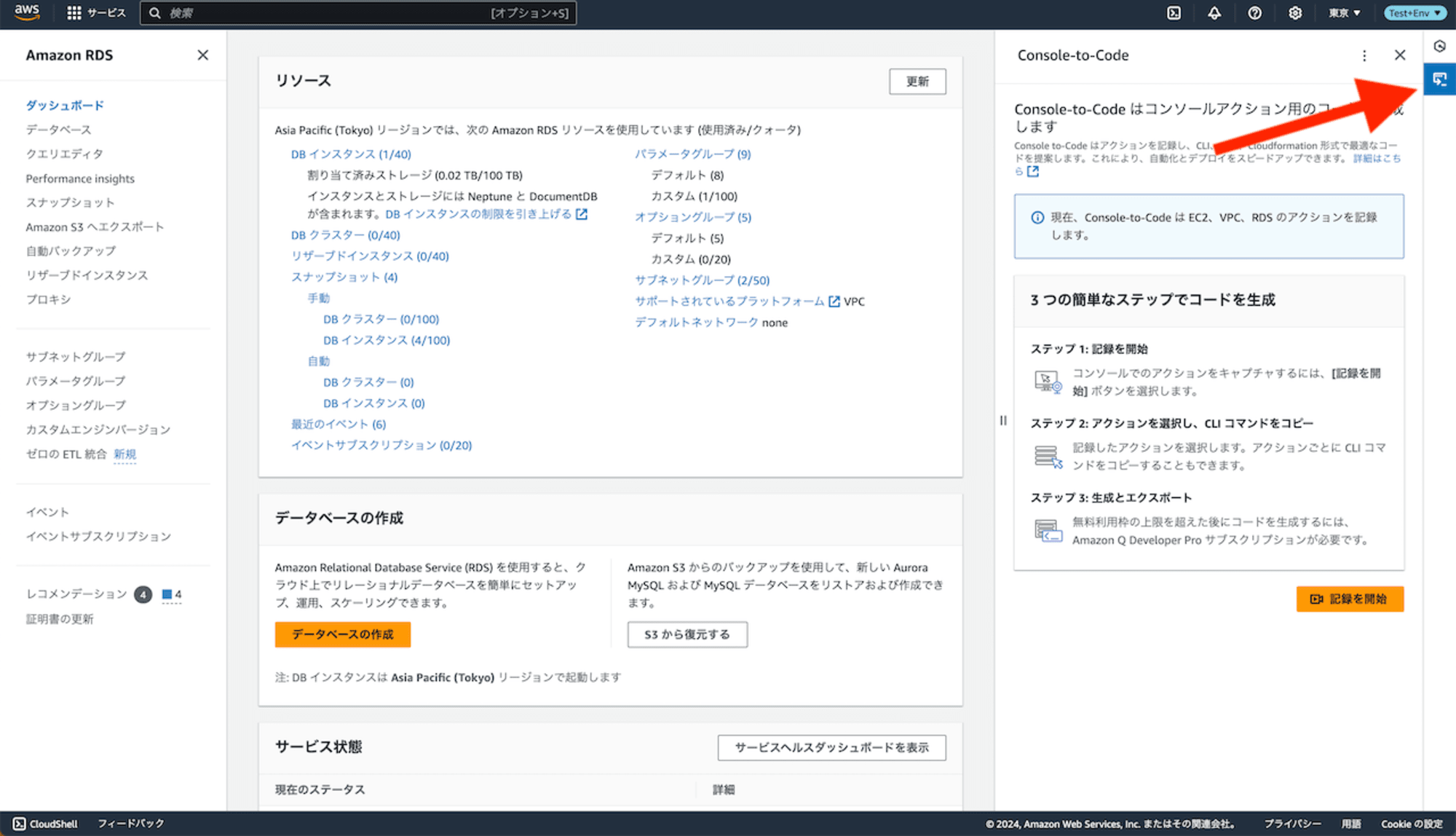Open レコメンデーション in the sidebar
Image resolution: width=1456 pixels, height=836 pixels.
click(76, 594)
